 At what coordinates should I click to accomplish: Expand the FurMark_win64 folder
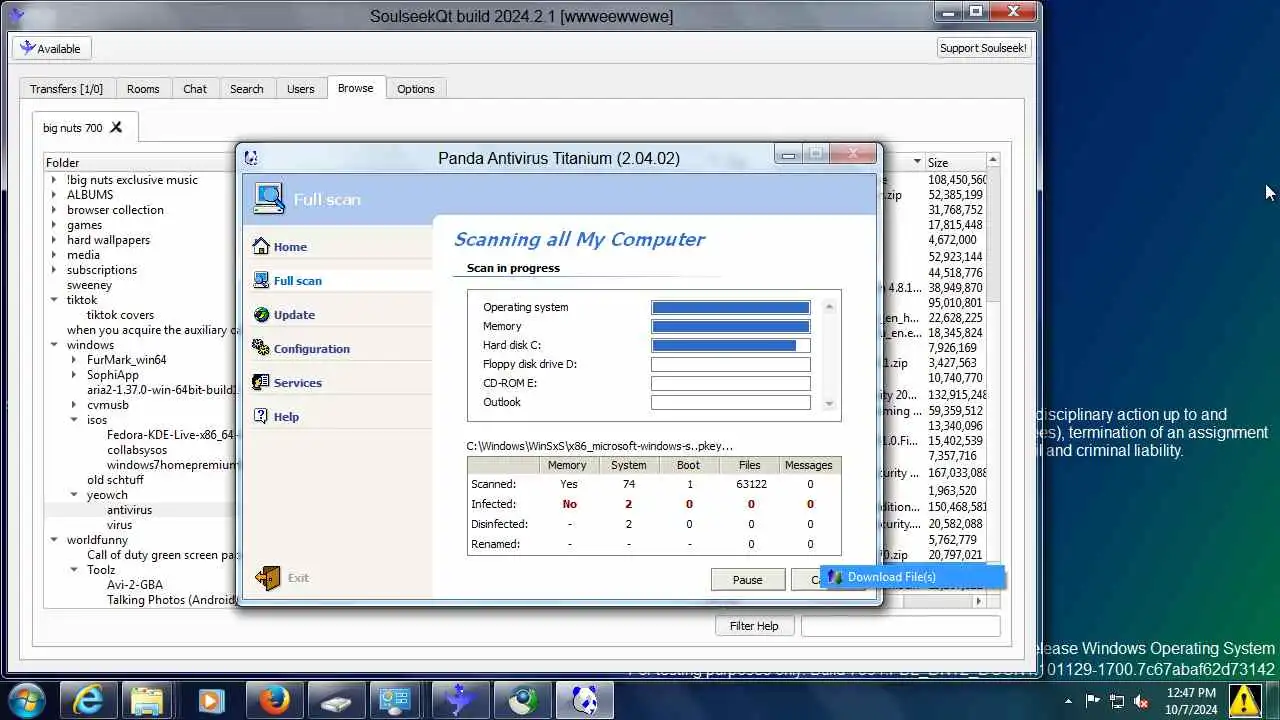74,360
